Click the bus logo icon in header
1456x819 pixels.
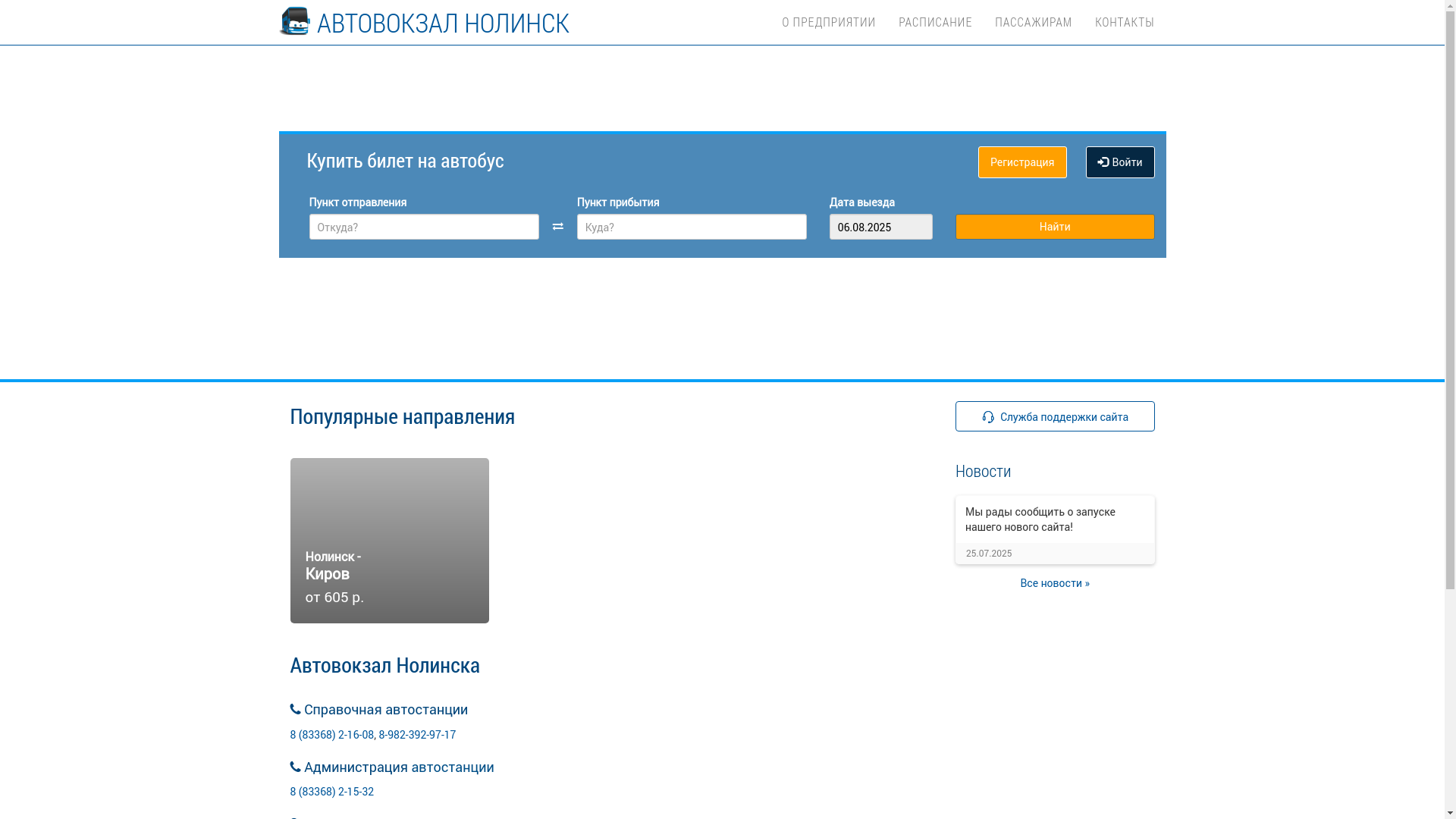pyautogui.click(x=295, y=22)
